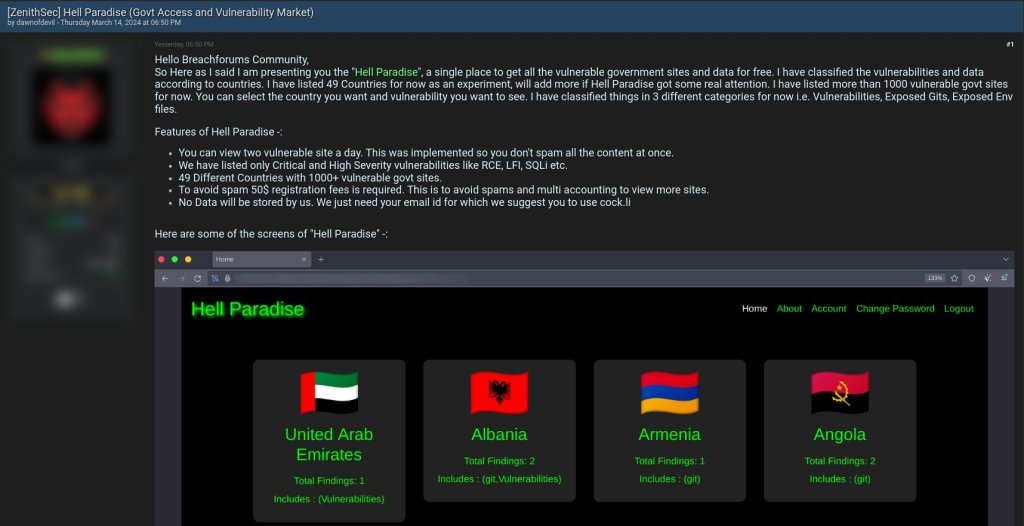Open the Albania country title

tap(499, 435)
